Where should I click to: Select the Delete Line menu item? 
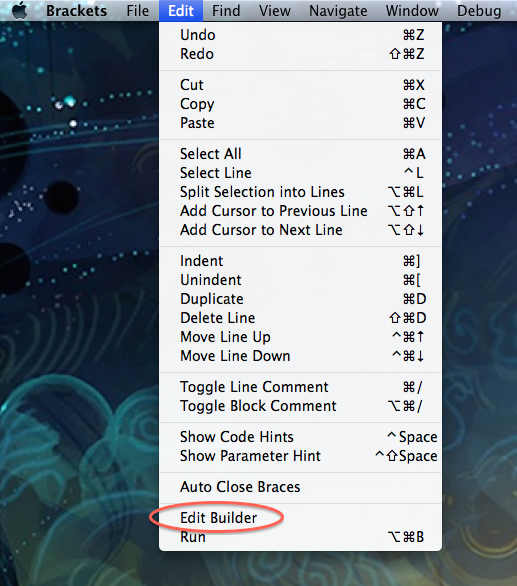click(300, 318)
